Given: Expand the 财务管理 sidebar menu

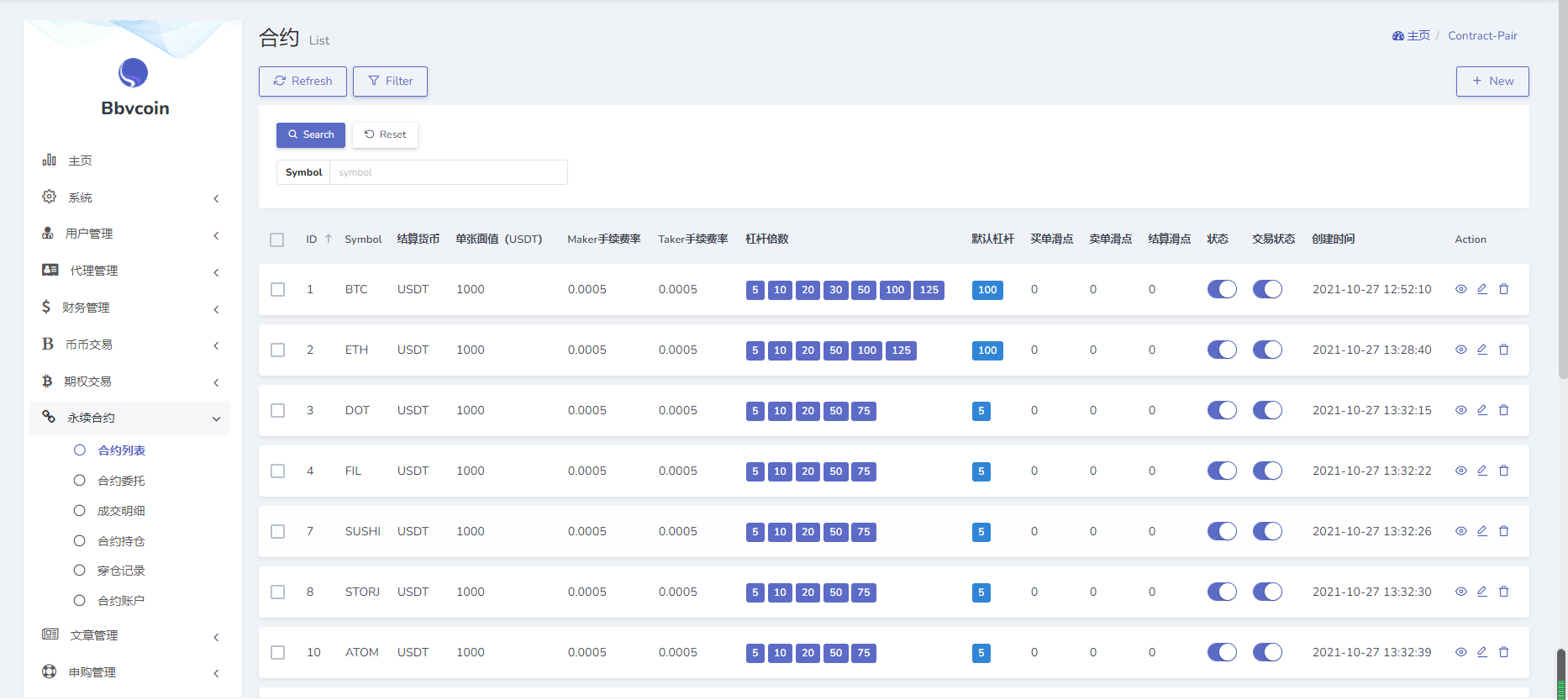Looking at the screenshot, I should [x=130, y=308].
